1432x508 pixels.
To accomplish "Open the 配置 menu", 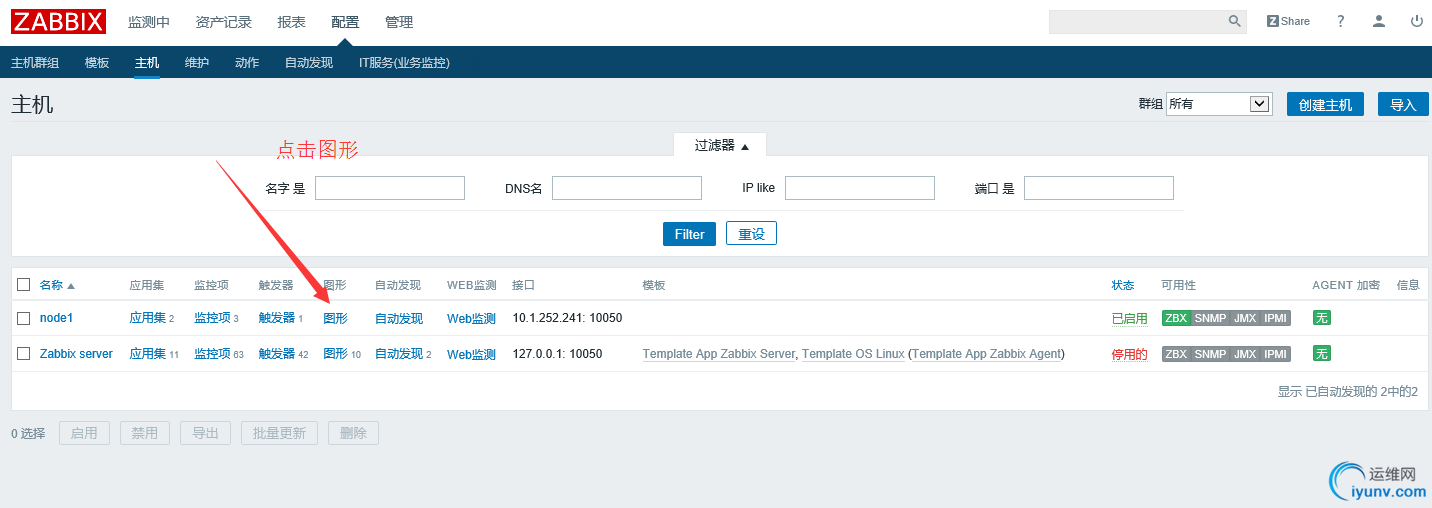I will [345, 22].
